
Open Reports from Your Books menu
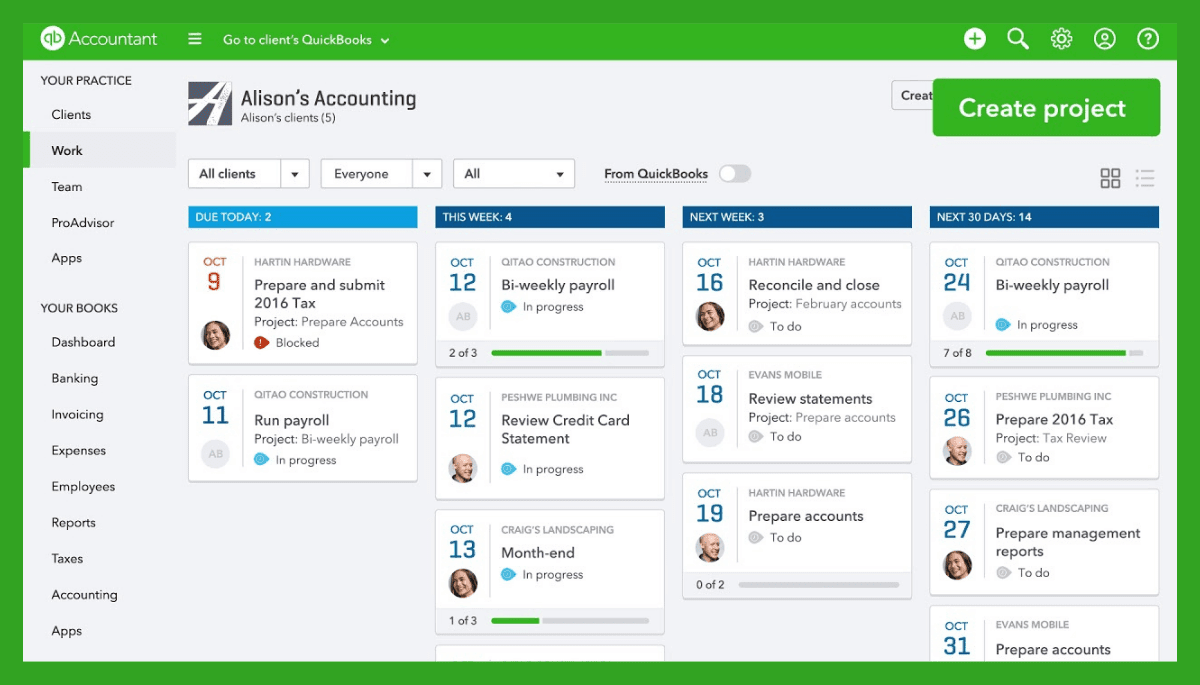72,522
